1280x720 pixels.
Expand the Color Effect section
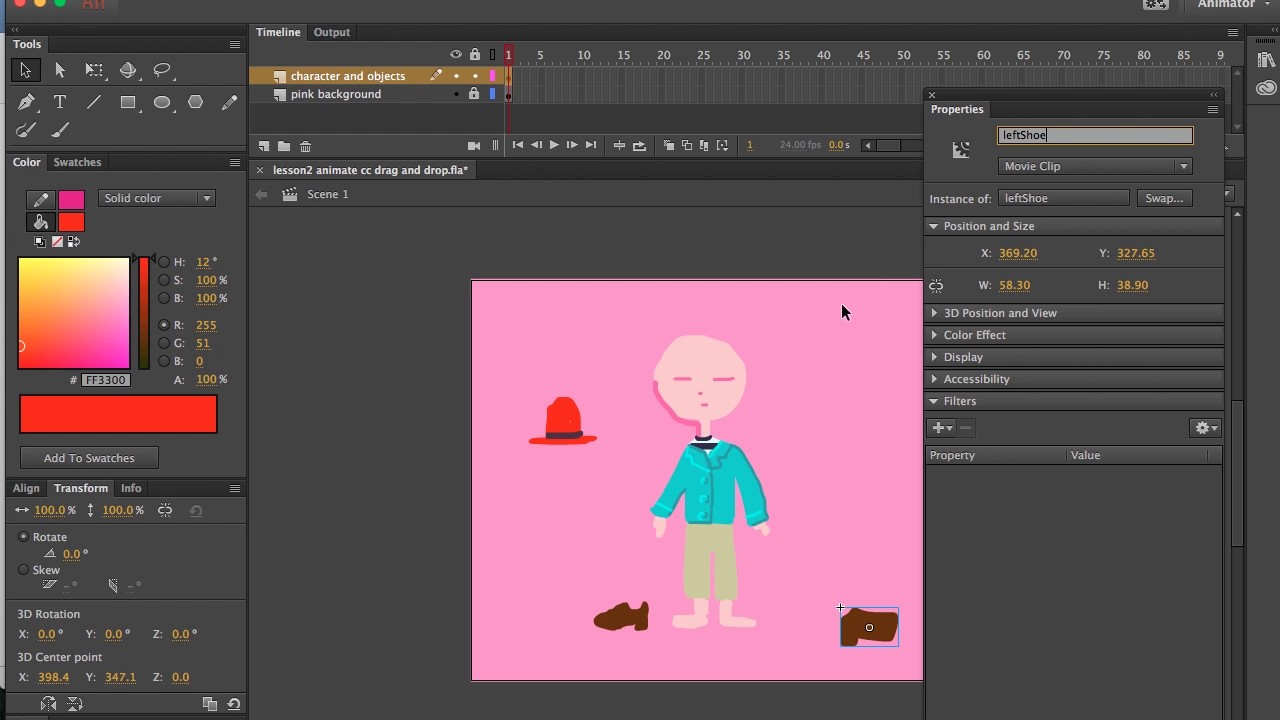(934, 335)
